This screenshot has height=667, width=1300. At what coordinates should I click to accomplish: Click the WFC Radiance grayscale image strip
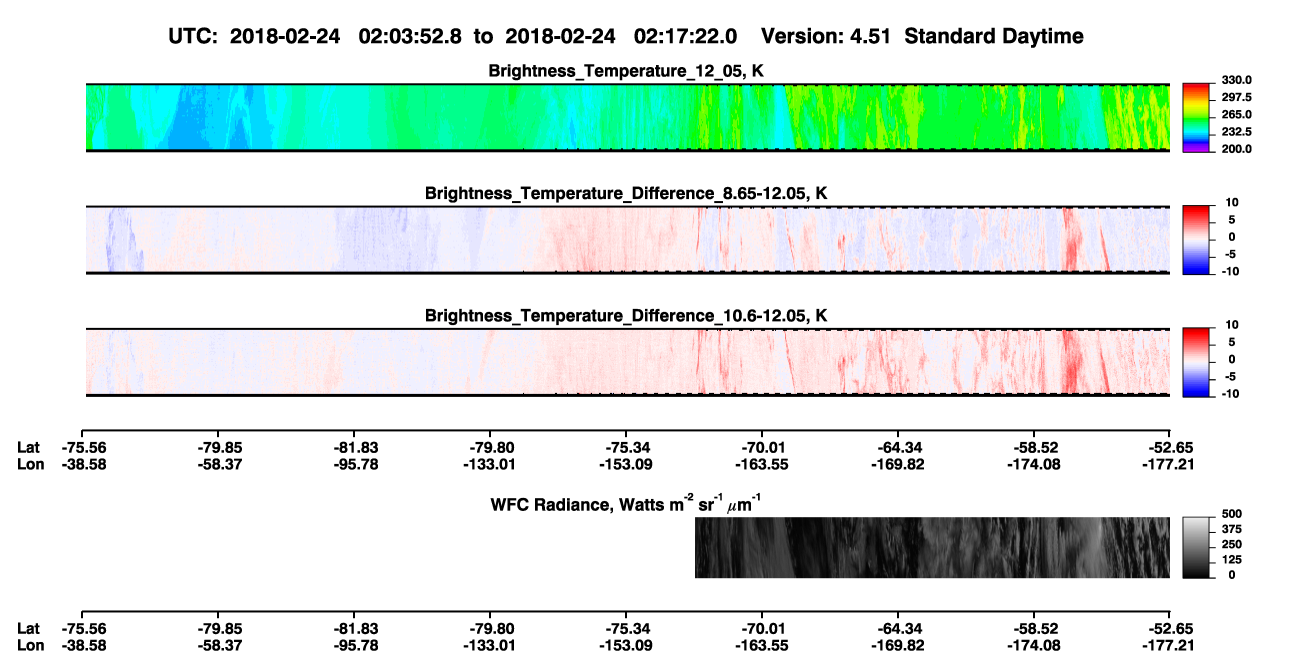(x=932, y=547)
